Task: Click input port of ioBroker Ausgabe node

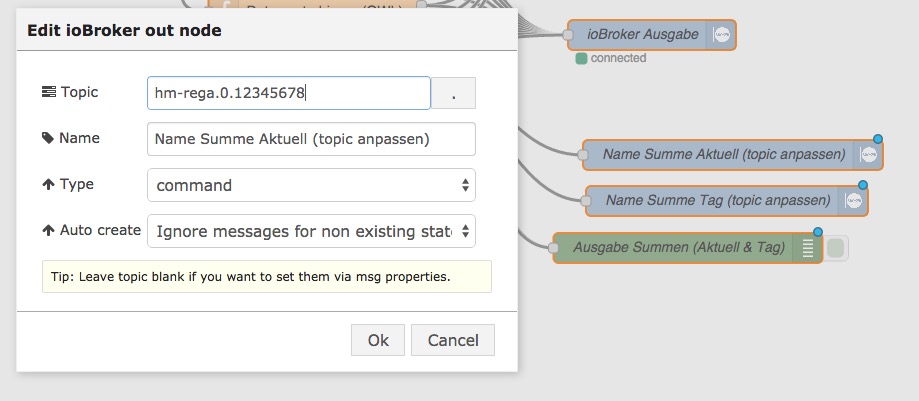Action: click(568, 36)
